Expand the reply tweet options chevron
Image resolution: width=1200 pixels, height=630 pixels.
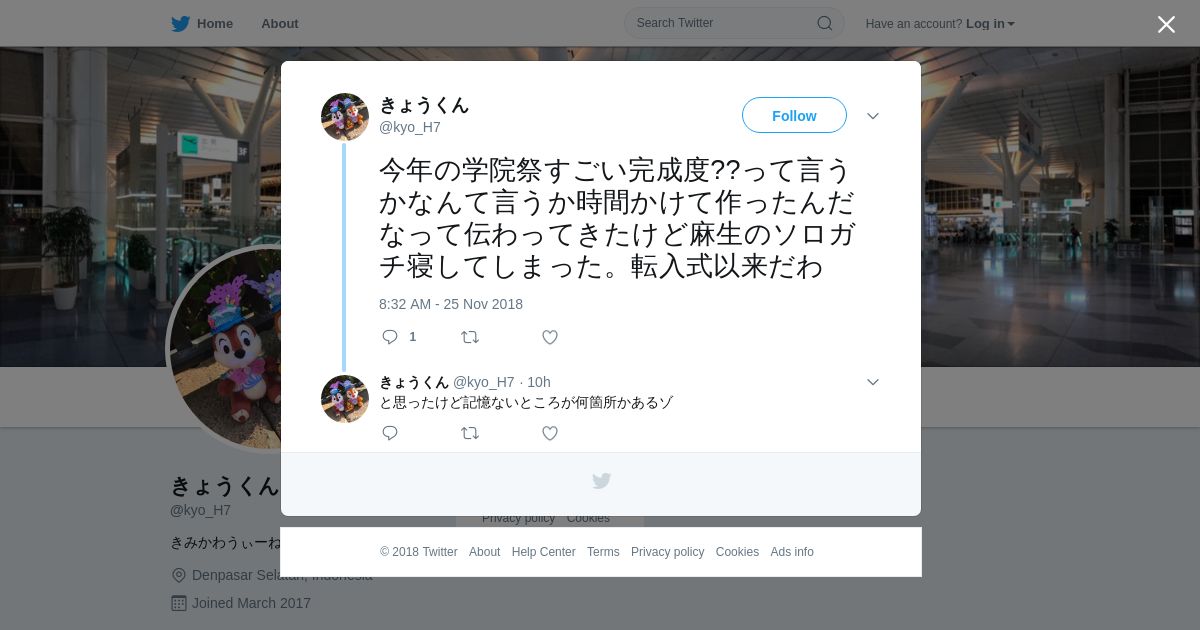(873, 382)
